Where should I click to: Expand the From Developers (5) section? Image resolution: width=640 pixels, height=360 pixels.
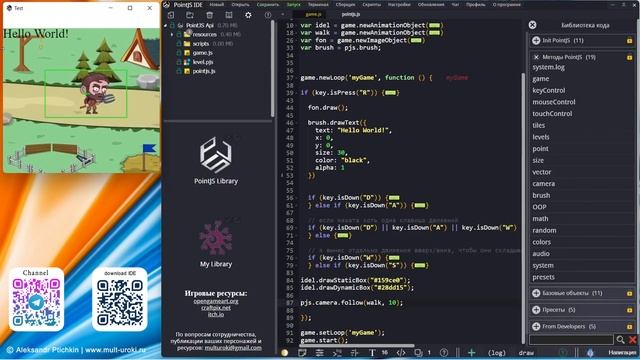point(536,327)
